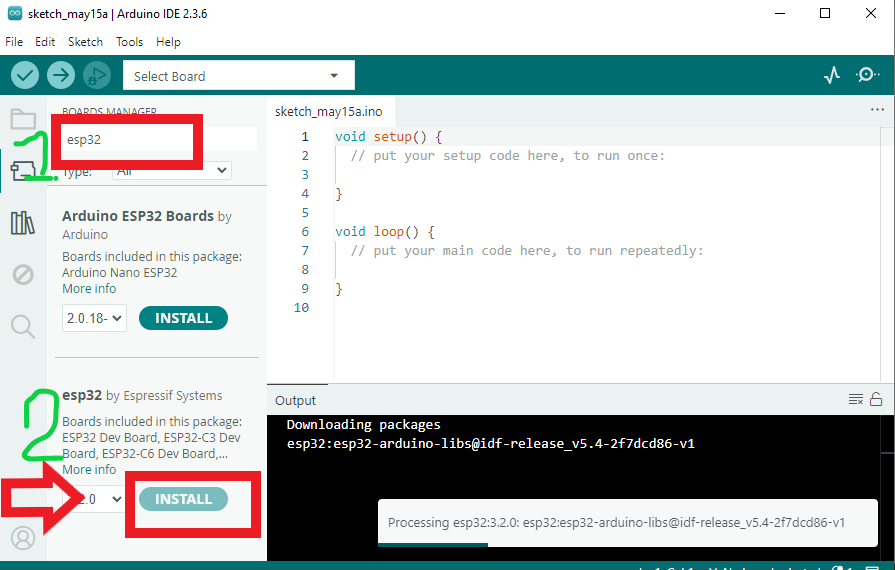Screen dimensions: 895x570
Task: Start debugging with the debug button
Action: [x=96, y=75]
